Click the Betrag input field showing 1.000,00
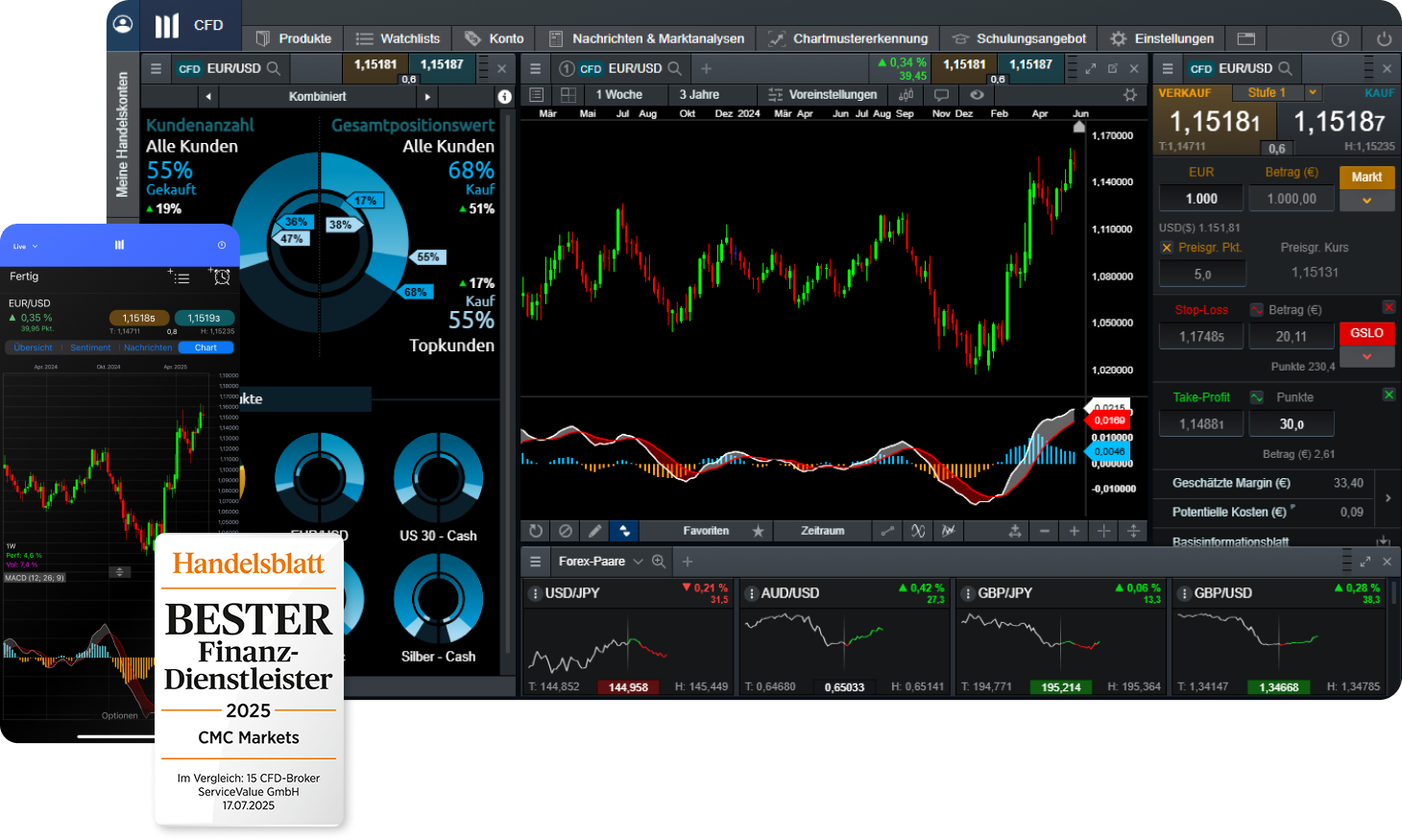 point(1292,198)
